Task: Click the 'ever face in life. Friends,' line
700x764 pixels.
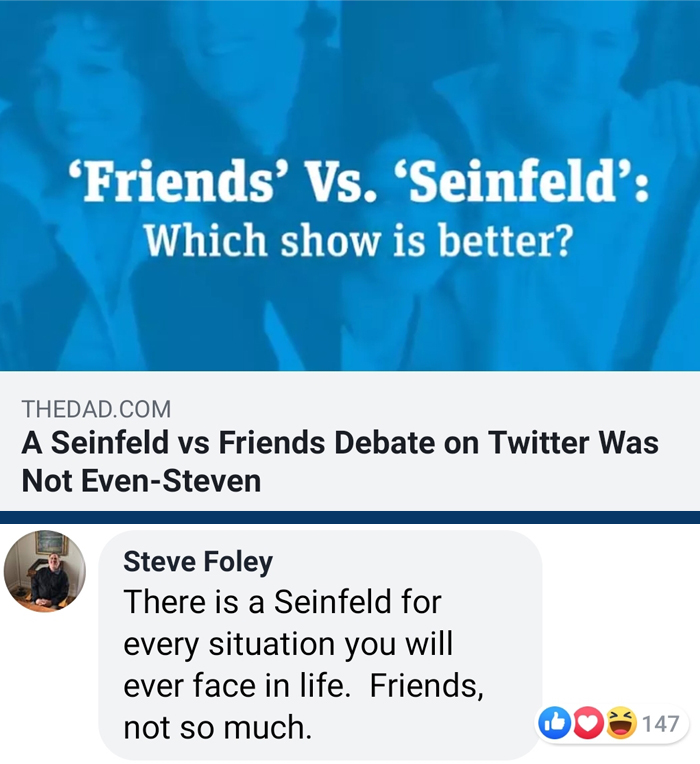Action: [303, 688]
